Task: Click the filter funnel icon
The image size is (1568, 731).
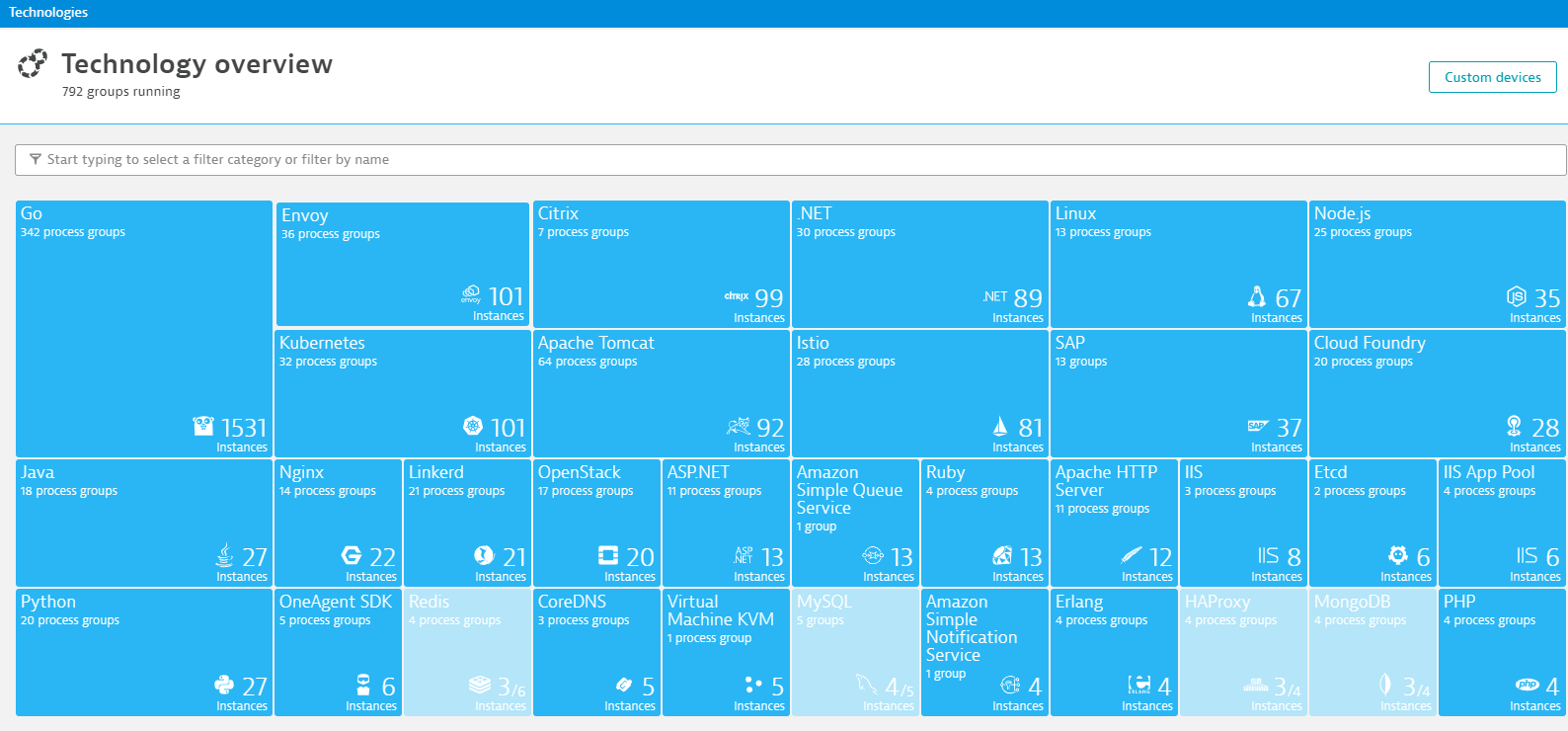Action: (36, 159)
